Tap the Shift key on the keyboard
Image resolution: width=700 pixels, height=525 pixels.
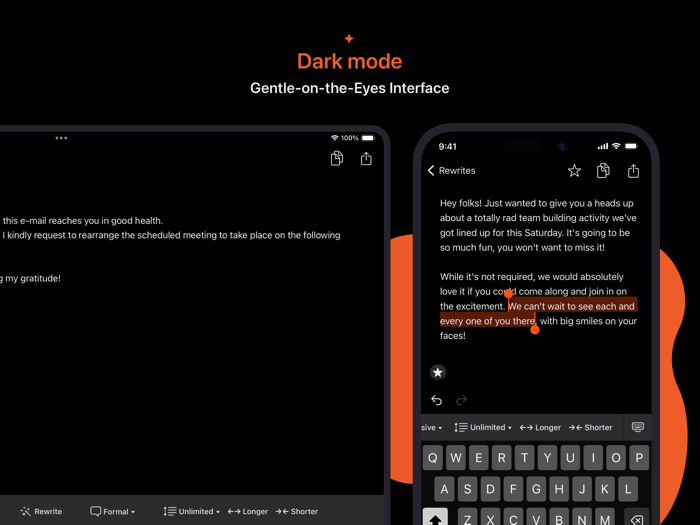click(435, 517)
